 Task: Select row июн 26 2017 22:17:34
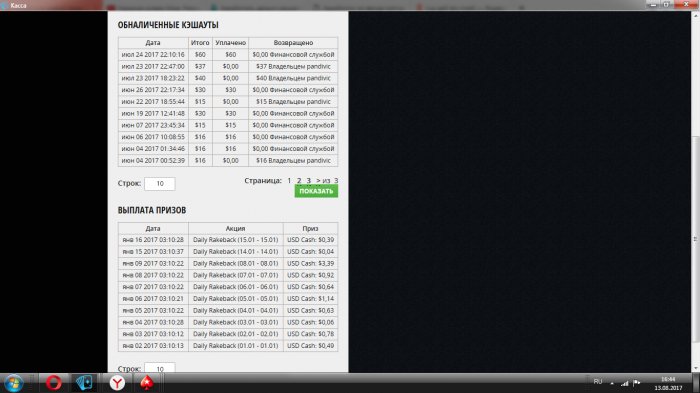coord(228,90)
